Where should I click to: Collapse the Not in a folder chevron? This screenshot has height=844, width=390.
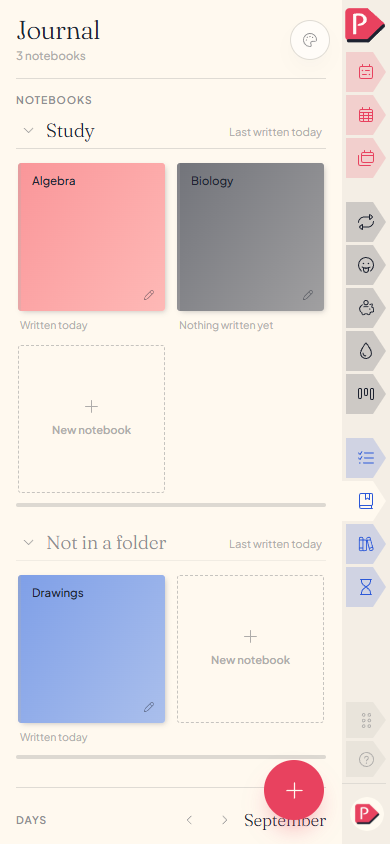click(x=29, y=543)
